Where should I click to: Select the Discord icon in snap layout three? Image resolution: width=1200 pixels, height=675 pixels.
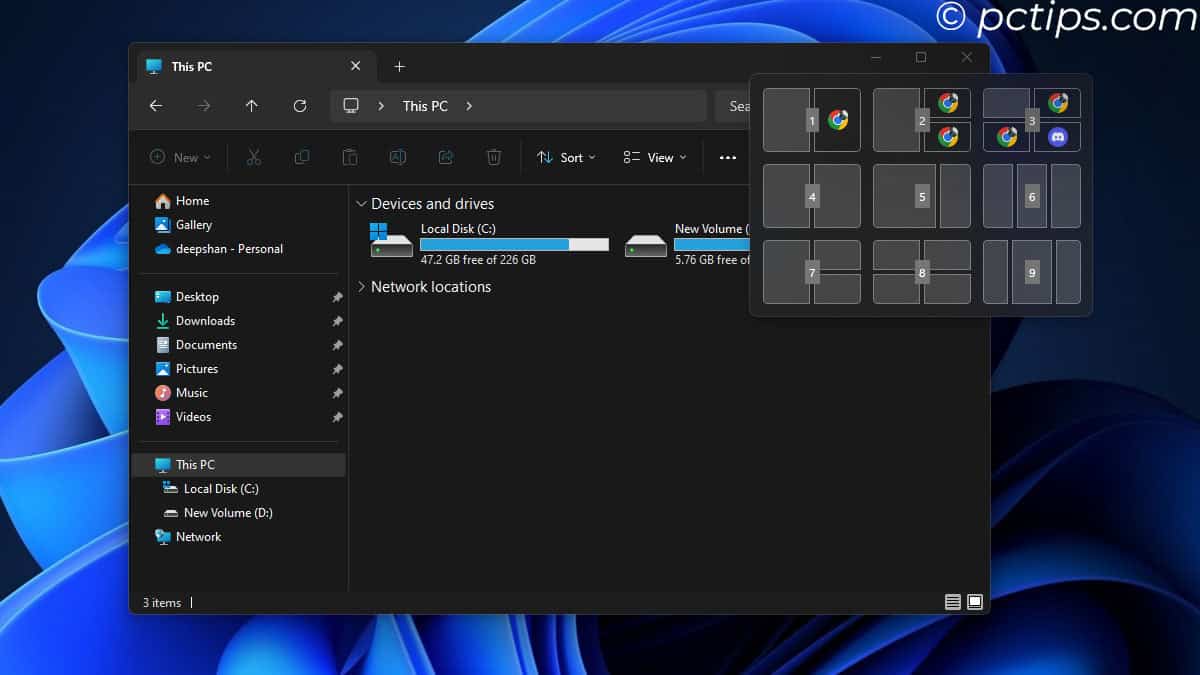pyautogui.click(x=1058, y=137)
